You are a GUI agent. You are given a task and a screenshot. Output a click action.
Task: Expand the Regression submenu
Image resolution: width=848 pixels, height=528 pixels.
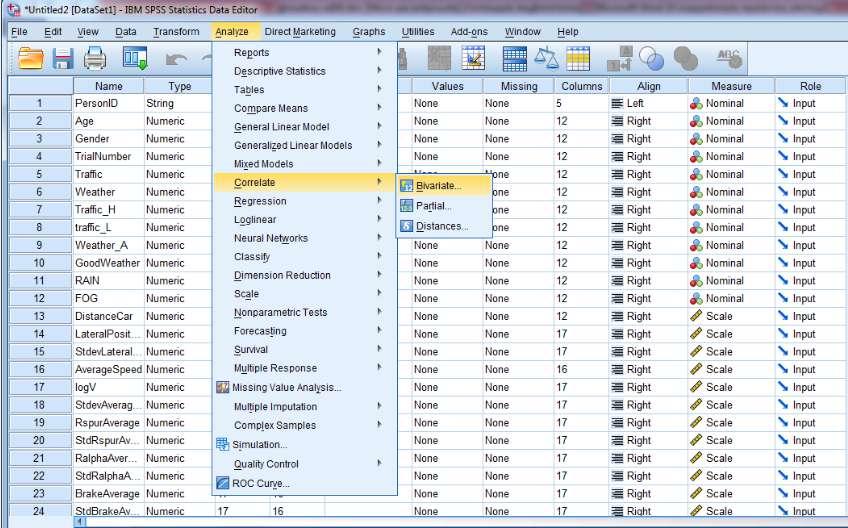304,201
